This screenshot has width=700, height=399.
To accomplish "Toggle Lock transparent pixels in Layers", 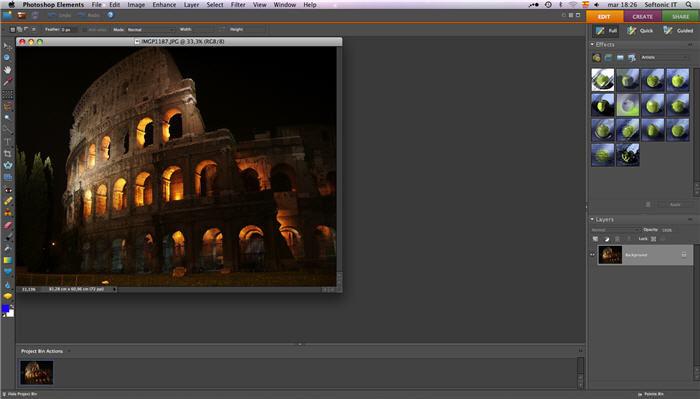I will tap(654, 239).
